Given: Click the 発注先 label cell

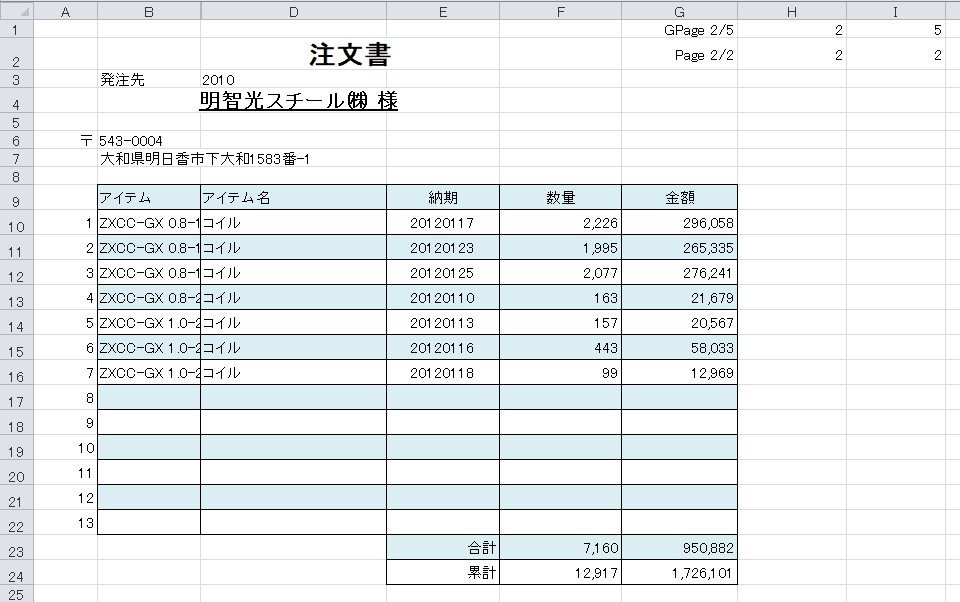Looking at the screenshot, I should click(x=149, y=80).
